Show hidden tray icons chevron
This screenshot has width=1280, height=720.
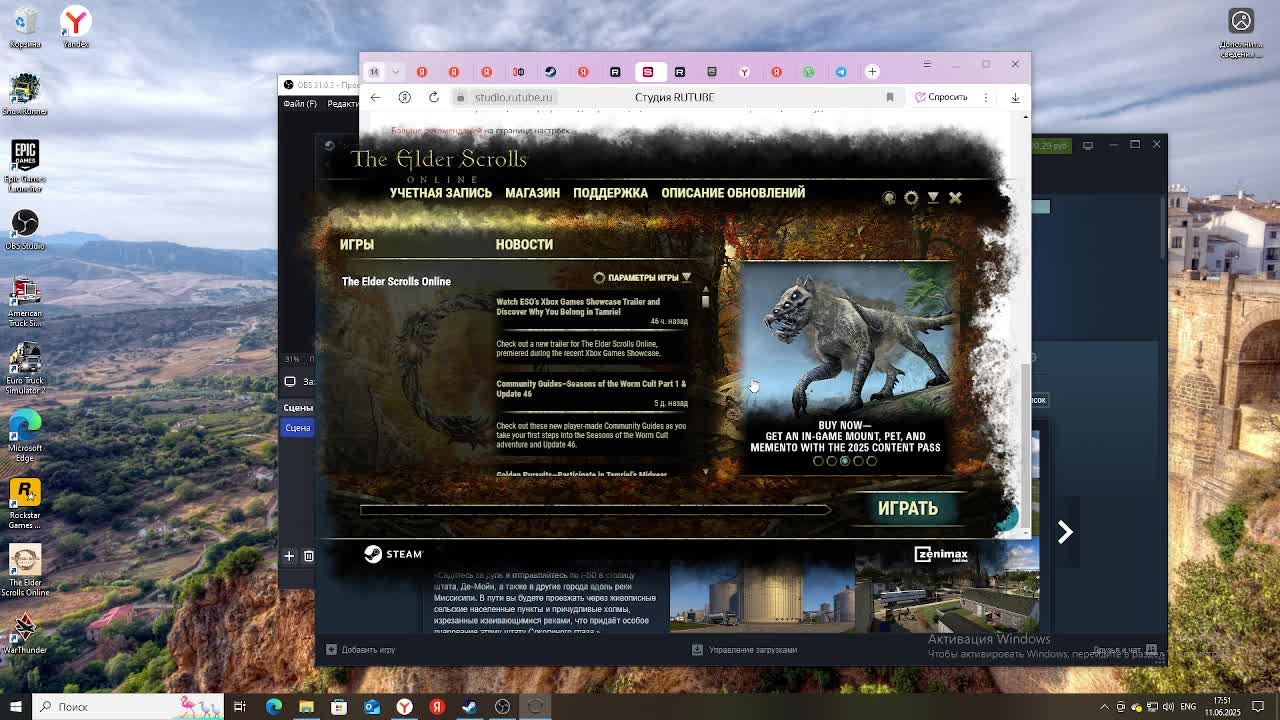coord(1104,707)
